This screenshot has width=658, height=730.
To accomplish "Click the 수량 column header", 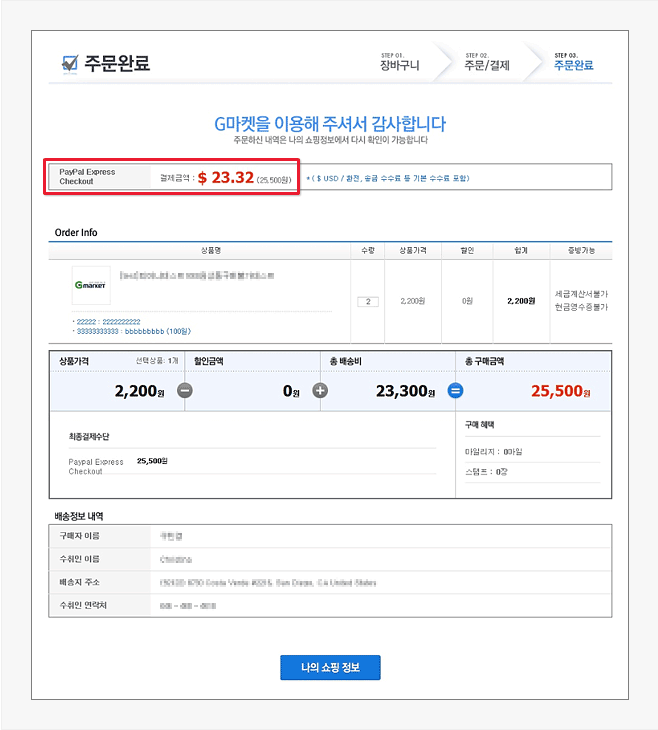I will [x=368, y=250].
